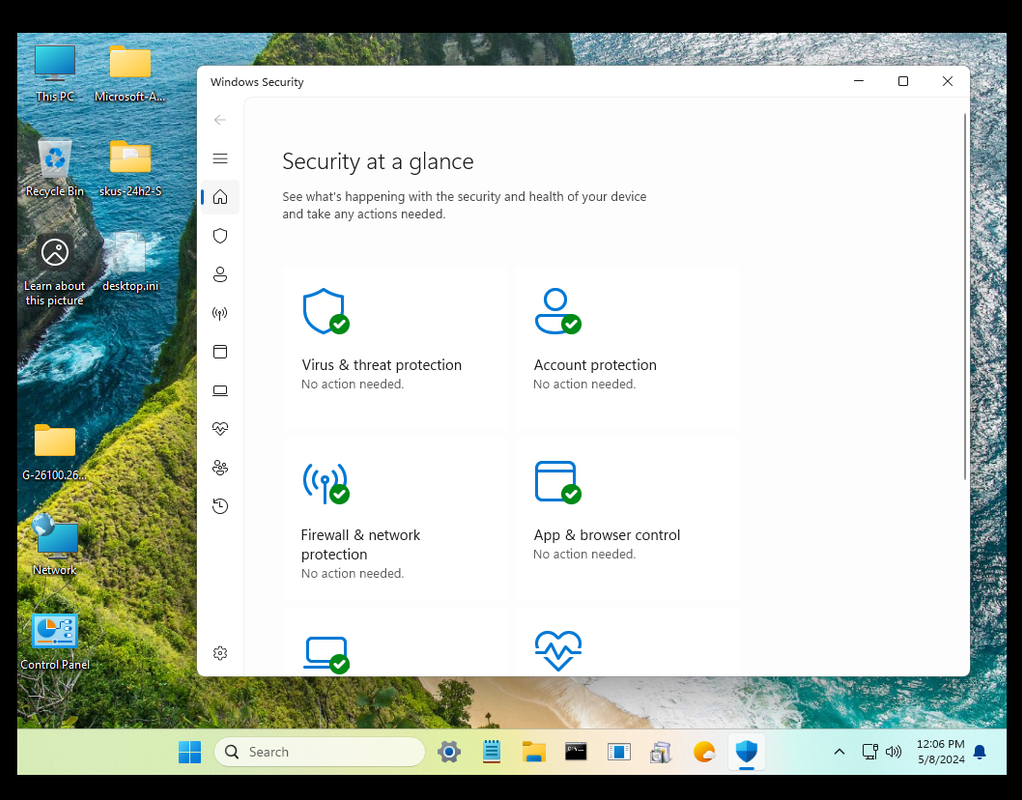Open the volume speaker tray icon
Viewport: 1022px width, 800px height.
click(894, 752)
